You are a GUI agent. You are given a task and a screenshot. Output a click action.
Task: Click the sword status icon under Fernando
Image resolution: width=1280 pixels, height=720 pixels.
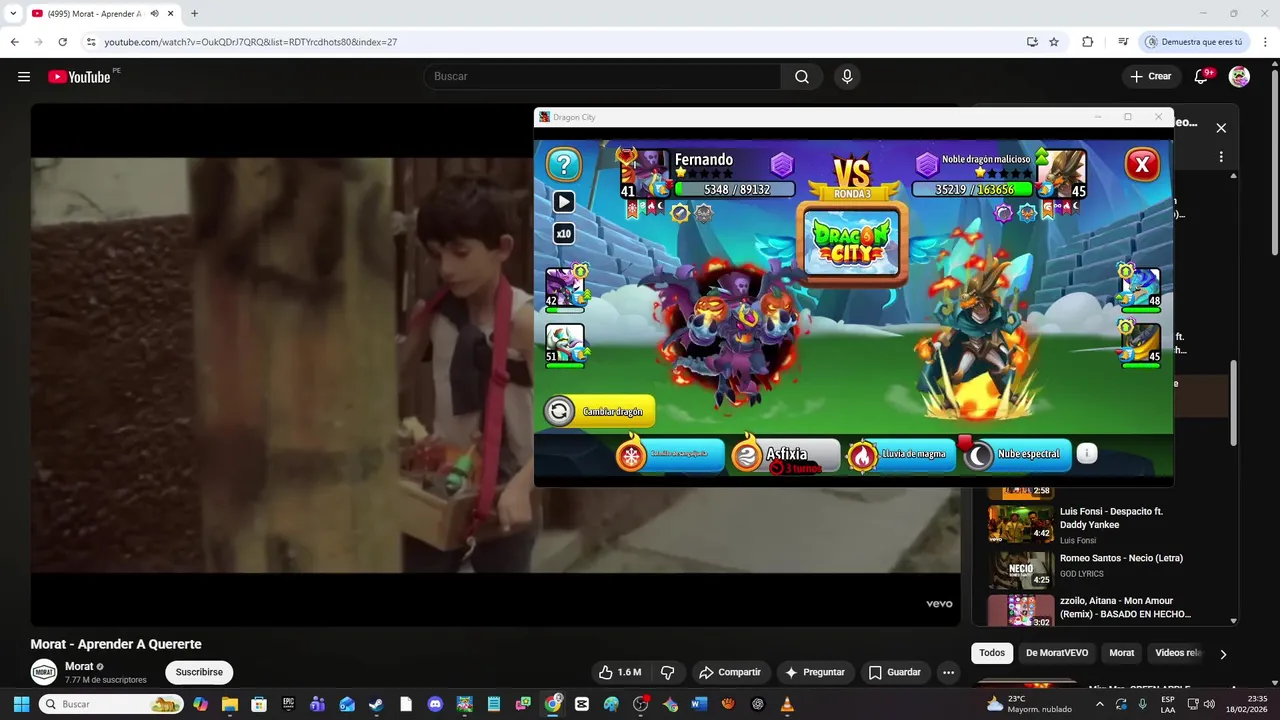tap(680, 212)
